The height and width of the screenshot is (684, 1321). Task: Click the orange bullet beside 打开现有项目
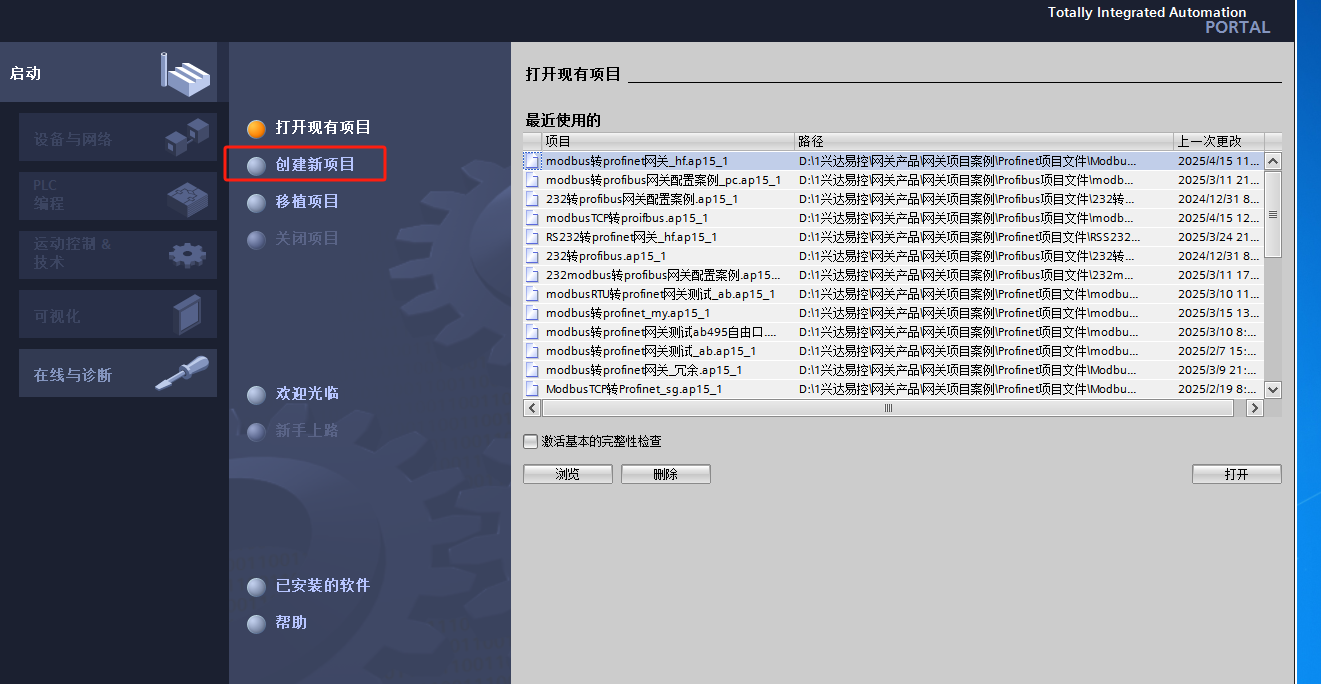(257, 128)
